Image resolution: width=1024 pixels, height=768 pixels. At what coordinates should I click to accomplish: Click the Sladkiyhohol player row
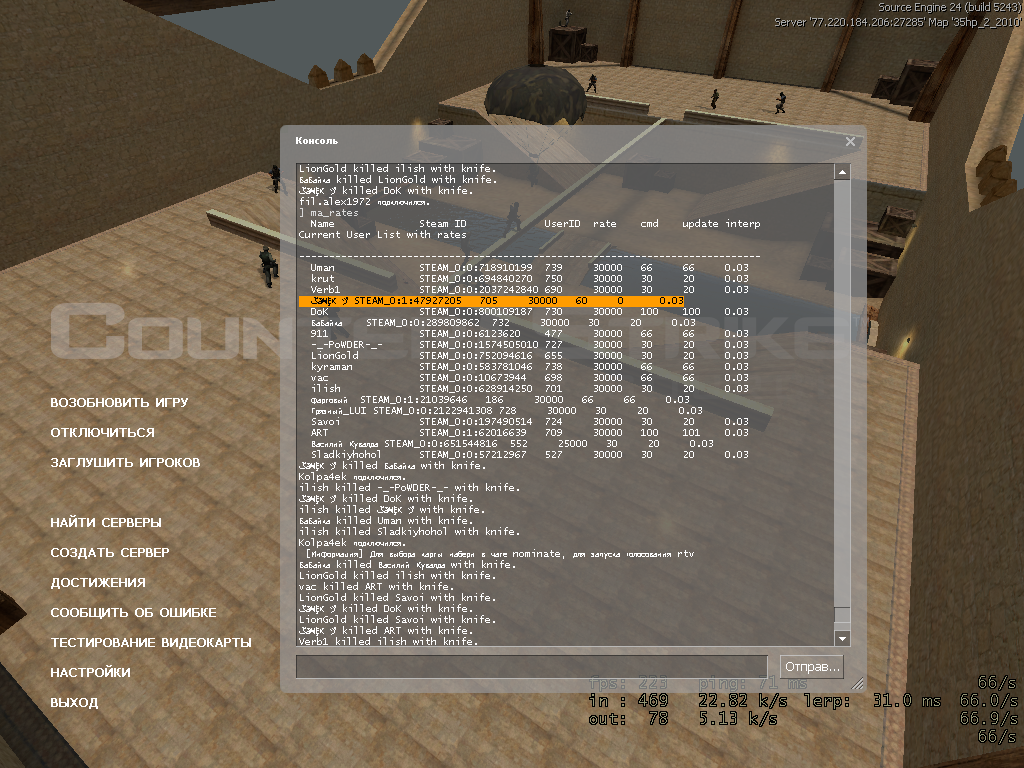[x=530, y=455]
